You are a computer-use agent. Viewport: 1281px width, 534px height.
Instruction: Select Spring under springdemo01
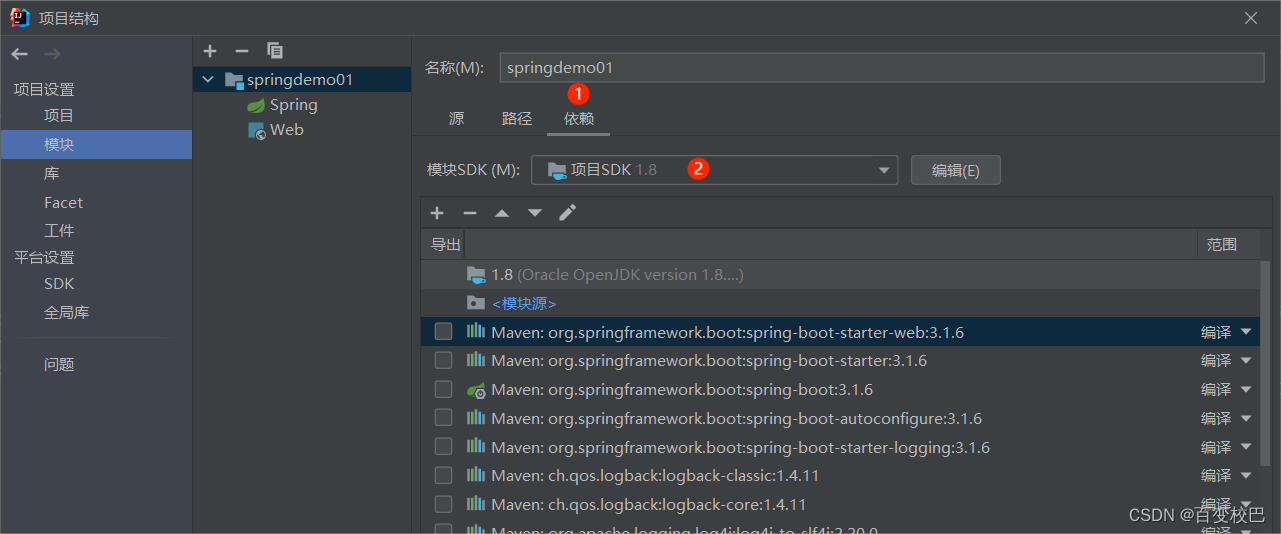click(293, 105)
